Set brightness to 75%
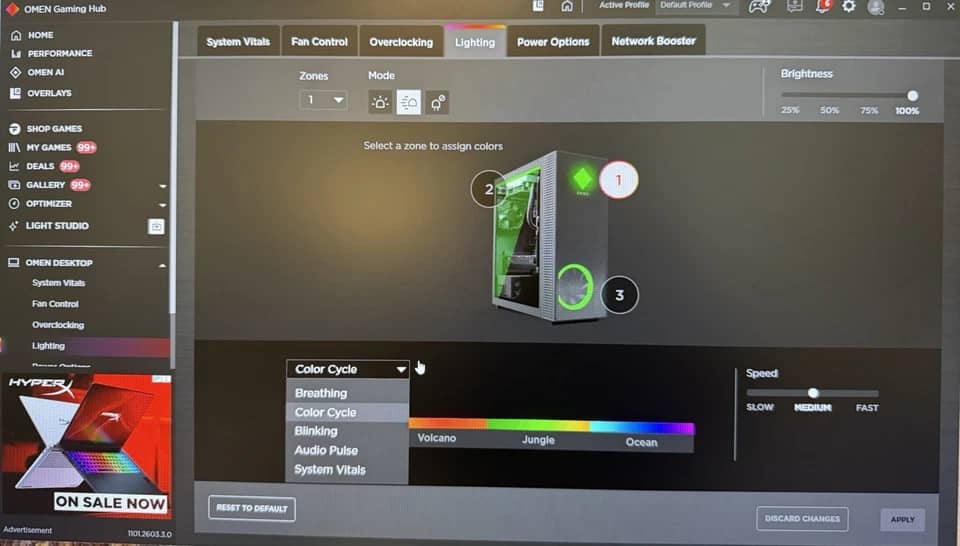Screen dimensions: 960x546 pyautogui.click(x=869, y=110)
